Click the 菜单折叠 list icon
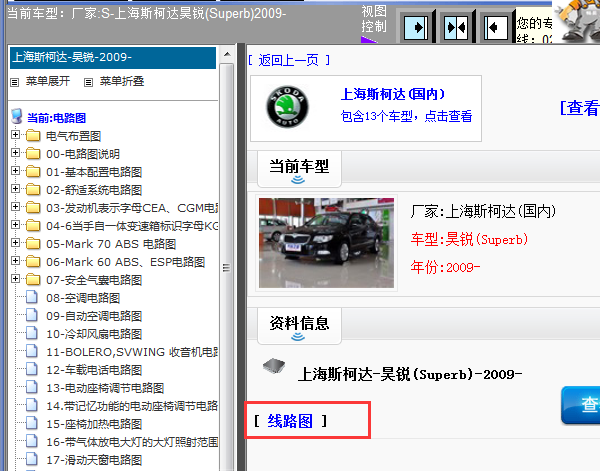The height and width of the screenshot is (471, 600). click(x=88, y=82)
